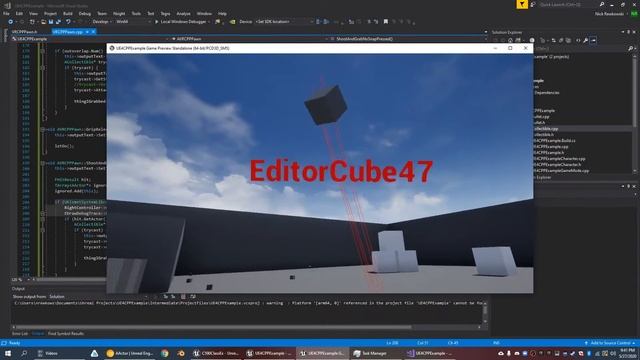Open the Help menu
This screenshot has height=360, width=640.
[222, 13]
